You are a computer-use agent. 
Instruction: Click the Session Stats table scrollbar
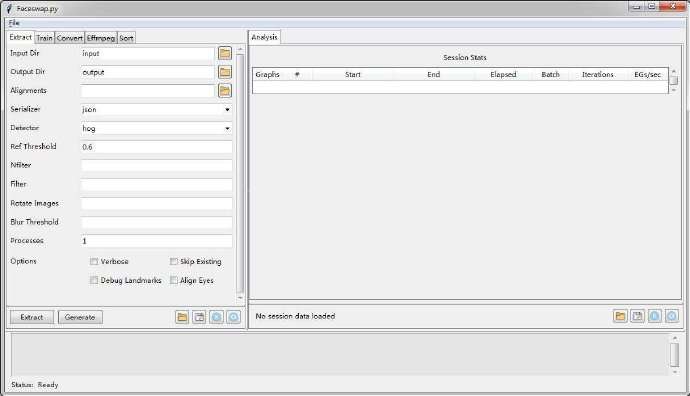coord(674,81)
